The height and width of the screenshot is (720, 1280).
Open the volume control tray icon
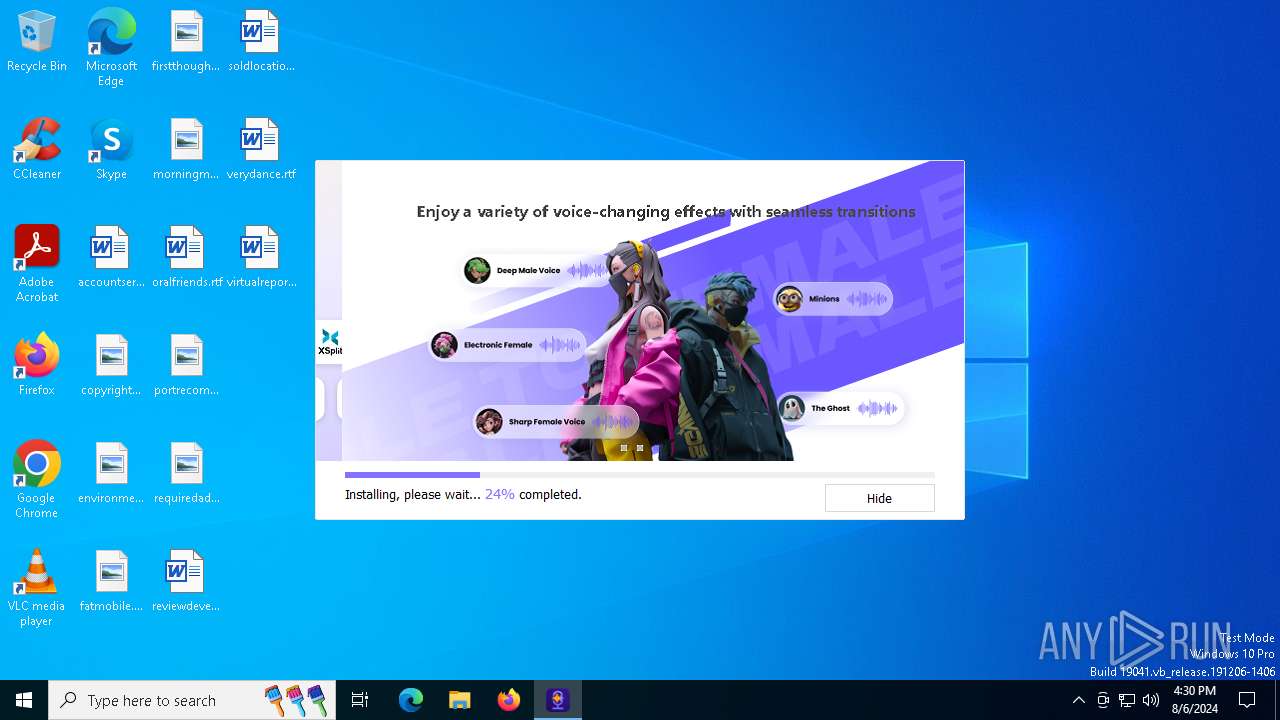tap(1151, 700)
